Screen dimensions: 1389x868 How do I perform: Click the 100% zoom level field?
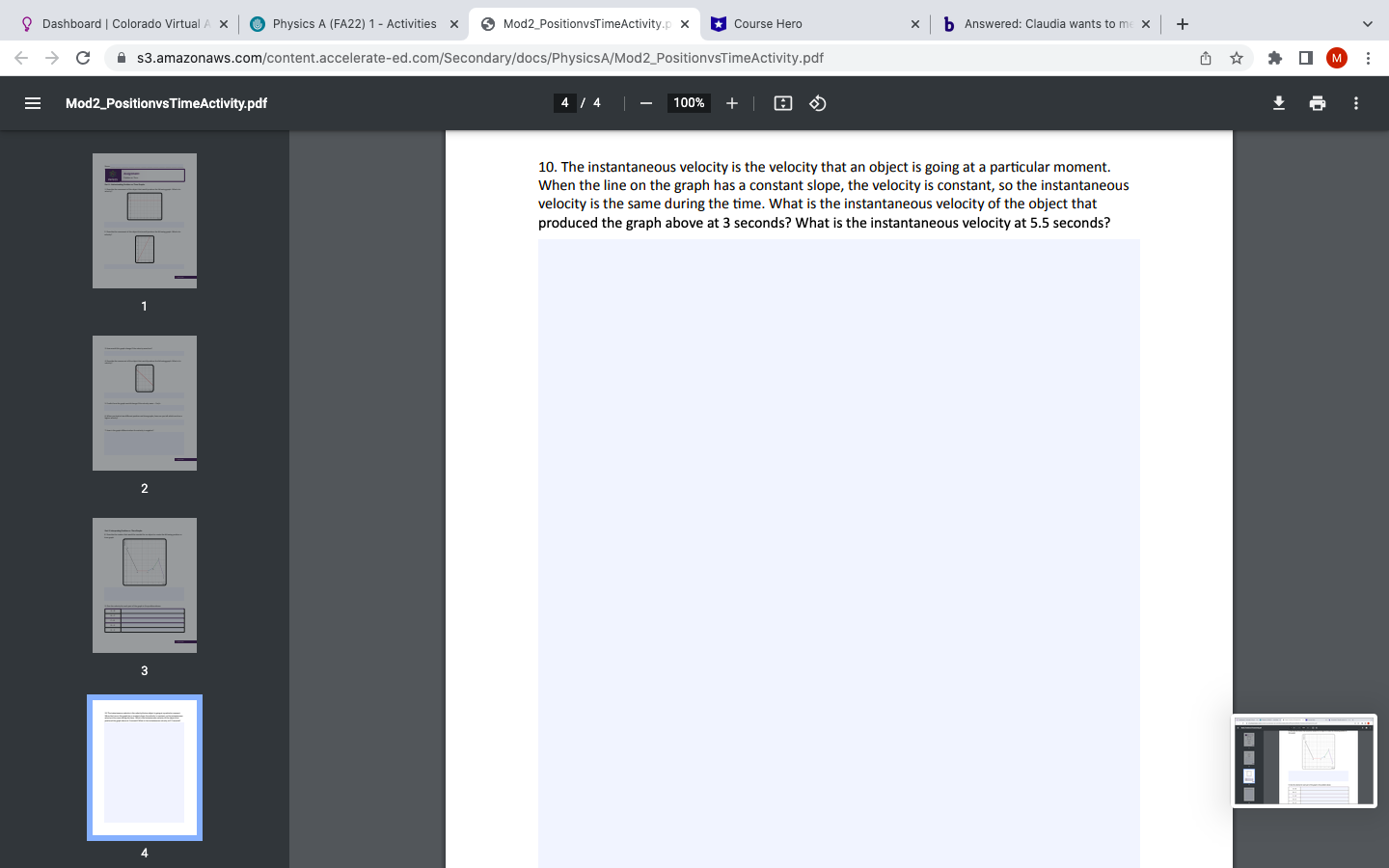click(689, 103)
